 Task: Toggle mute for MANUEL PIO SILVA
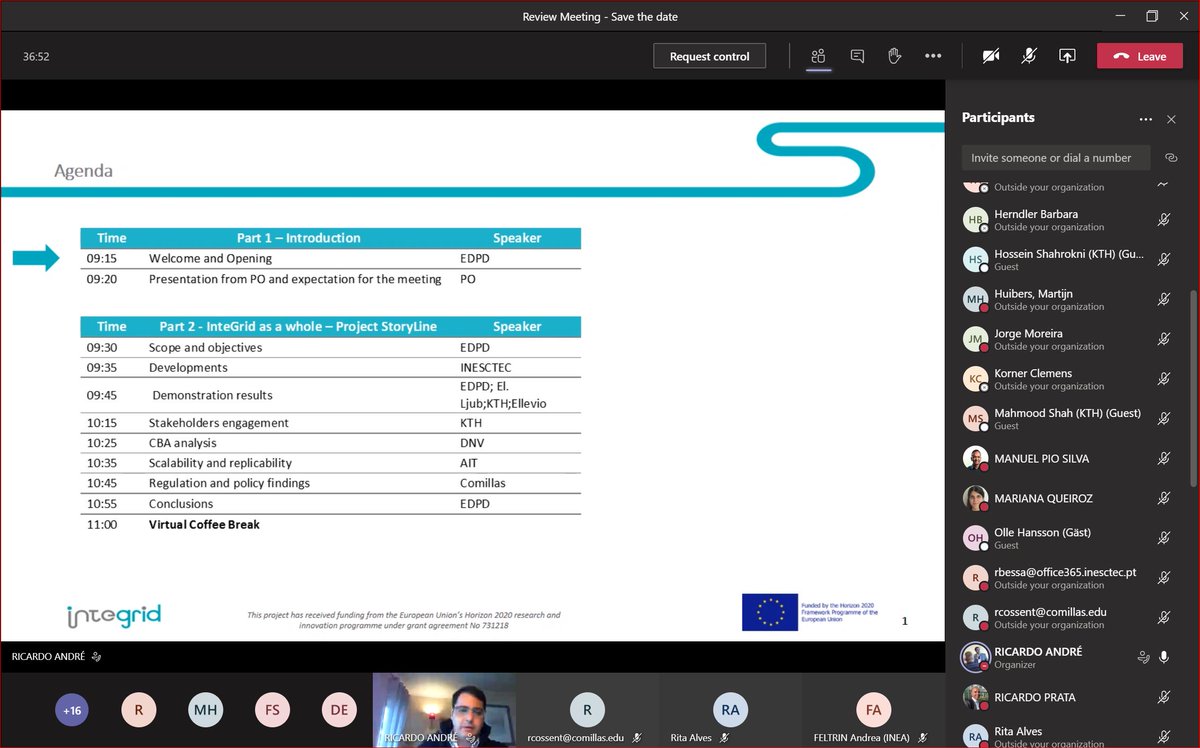click(x=1163, y=458)
